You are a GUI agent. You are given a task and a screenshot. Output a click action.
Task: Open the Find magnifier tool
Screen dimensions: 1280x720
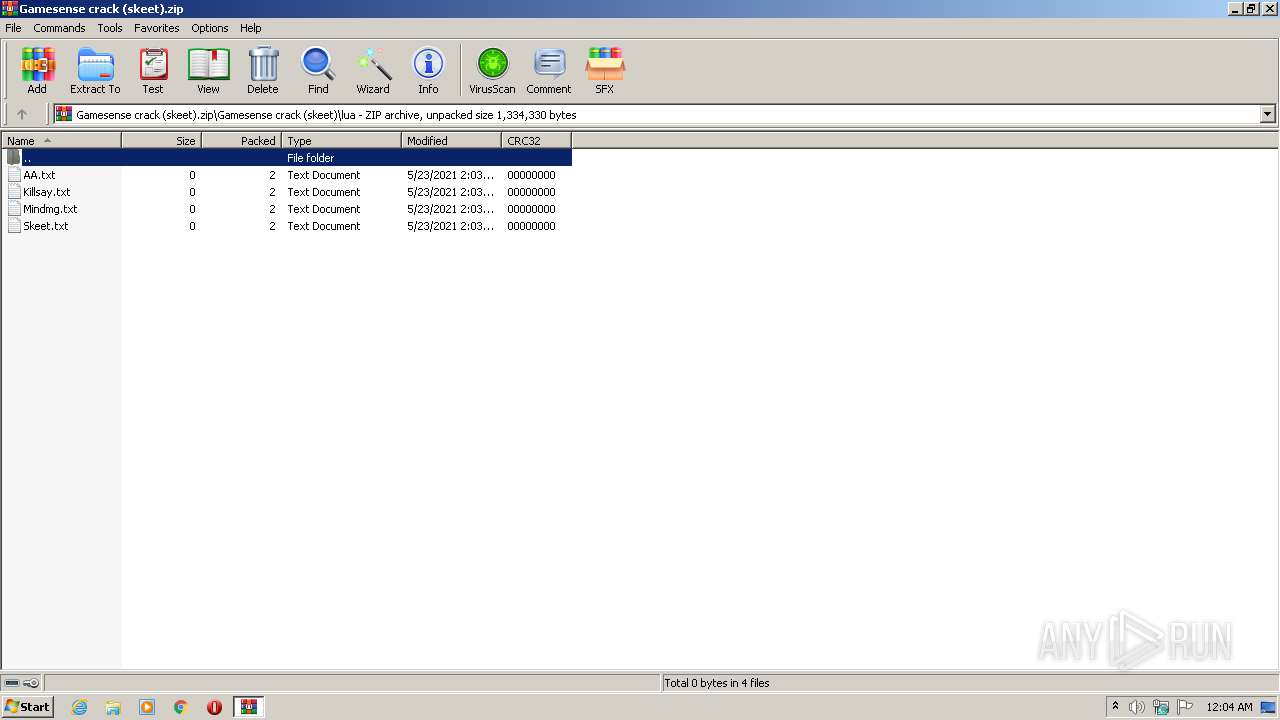(318, 70)
